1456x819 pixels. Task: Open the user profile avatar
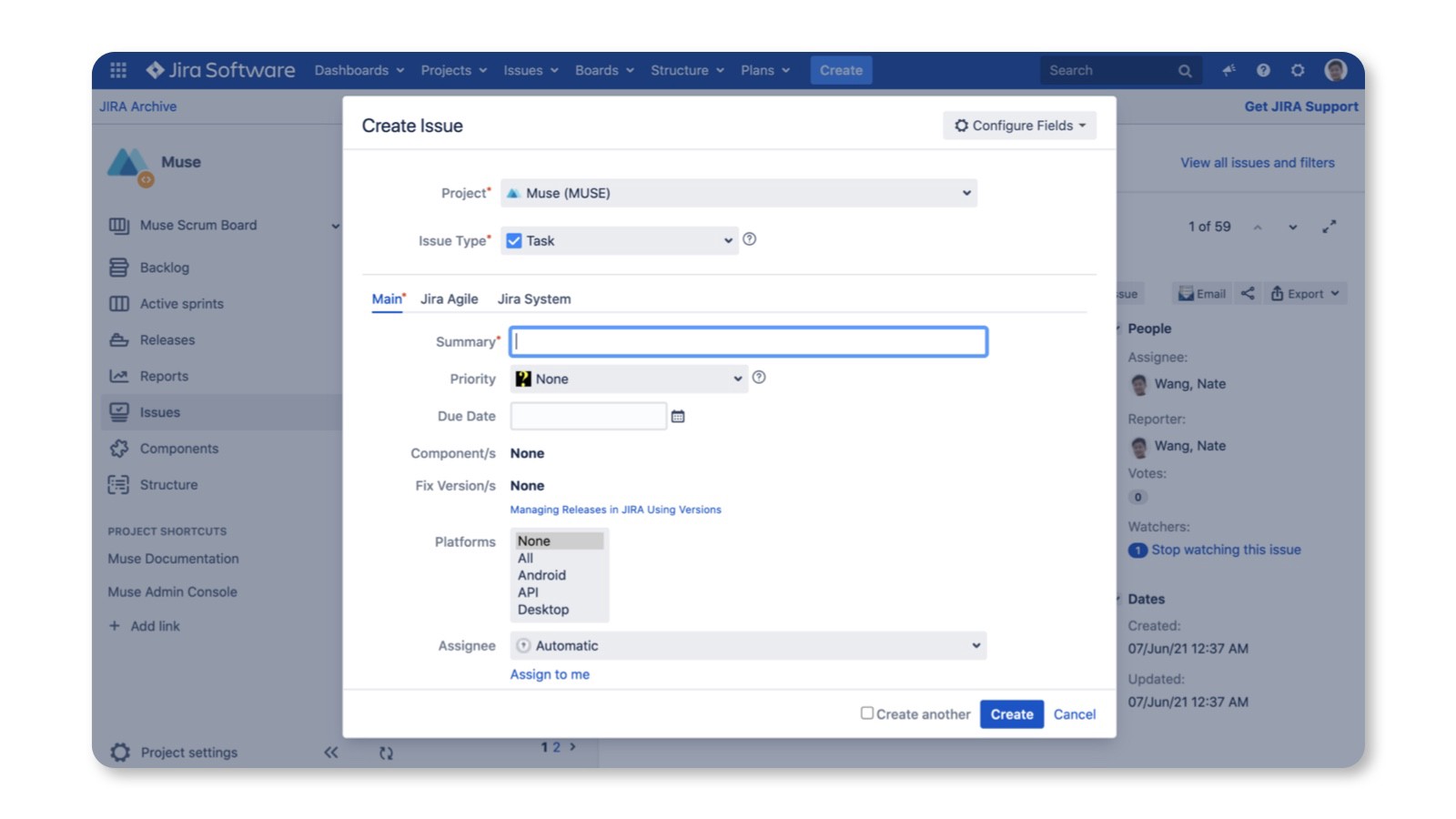[x=1335, y=70]
